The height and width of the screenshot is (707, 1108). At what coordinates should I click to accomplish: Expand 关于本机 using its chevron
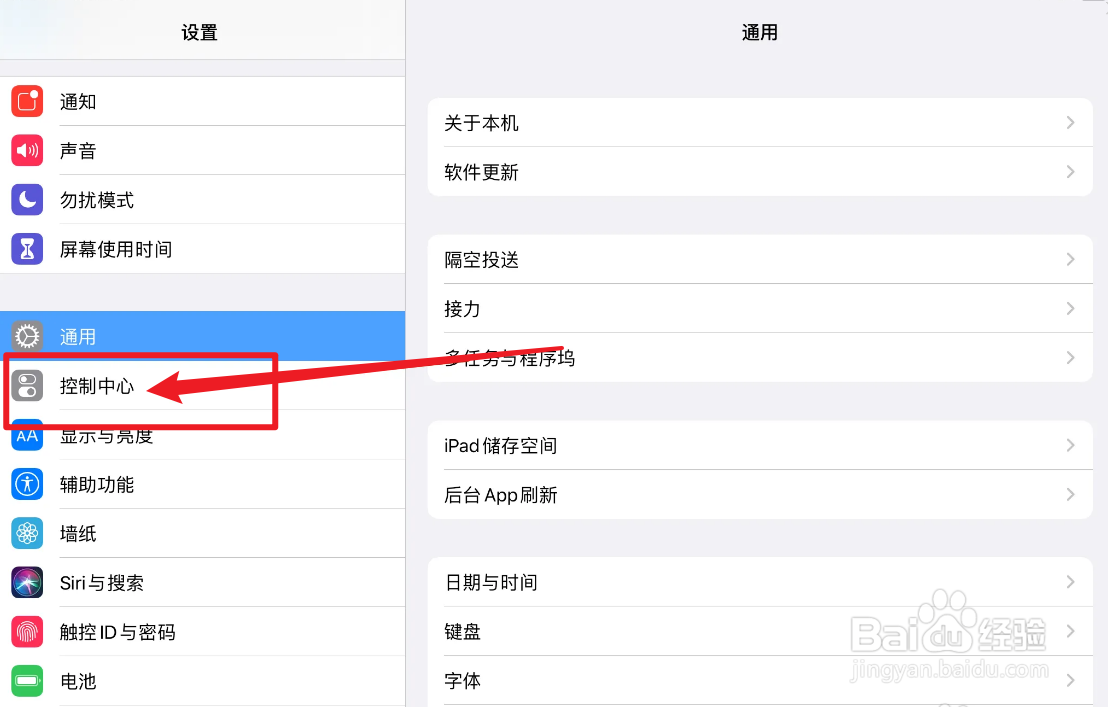coord(1070,123)
